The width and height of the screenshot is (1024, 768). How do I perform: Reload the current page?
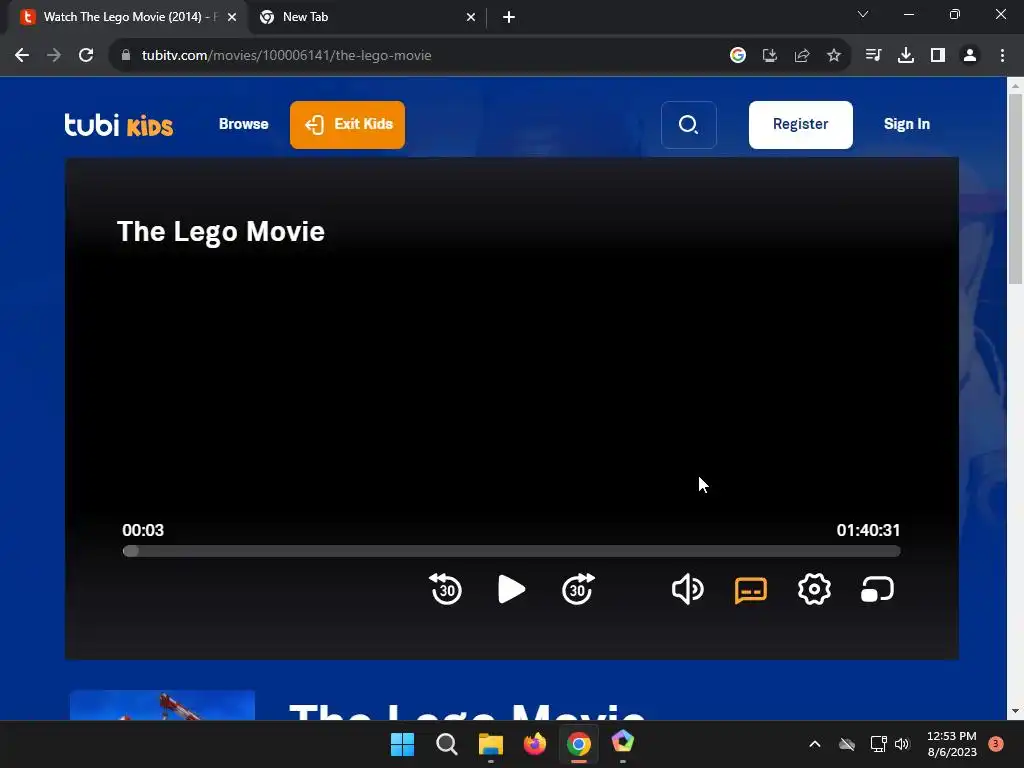(x=86, y=56)
